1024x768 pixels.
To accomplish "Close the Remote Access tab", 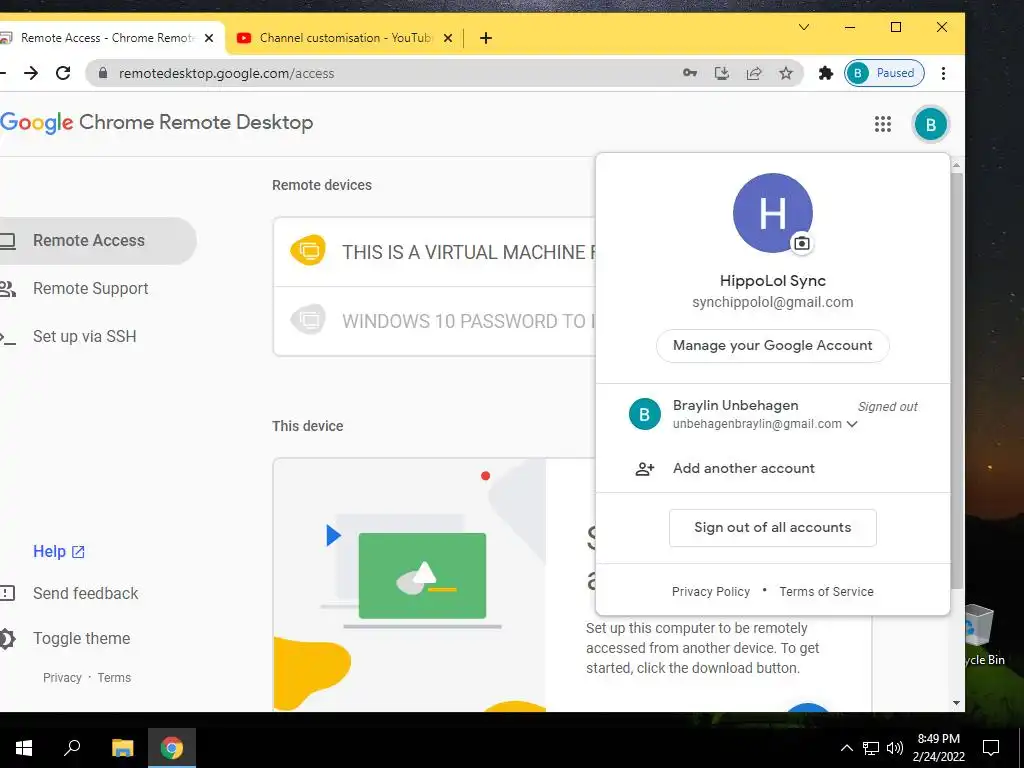I will pos(209,38).
